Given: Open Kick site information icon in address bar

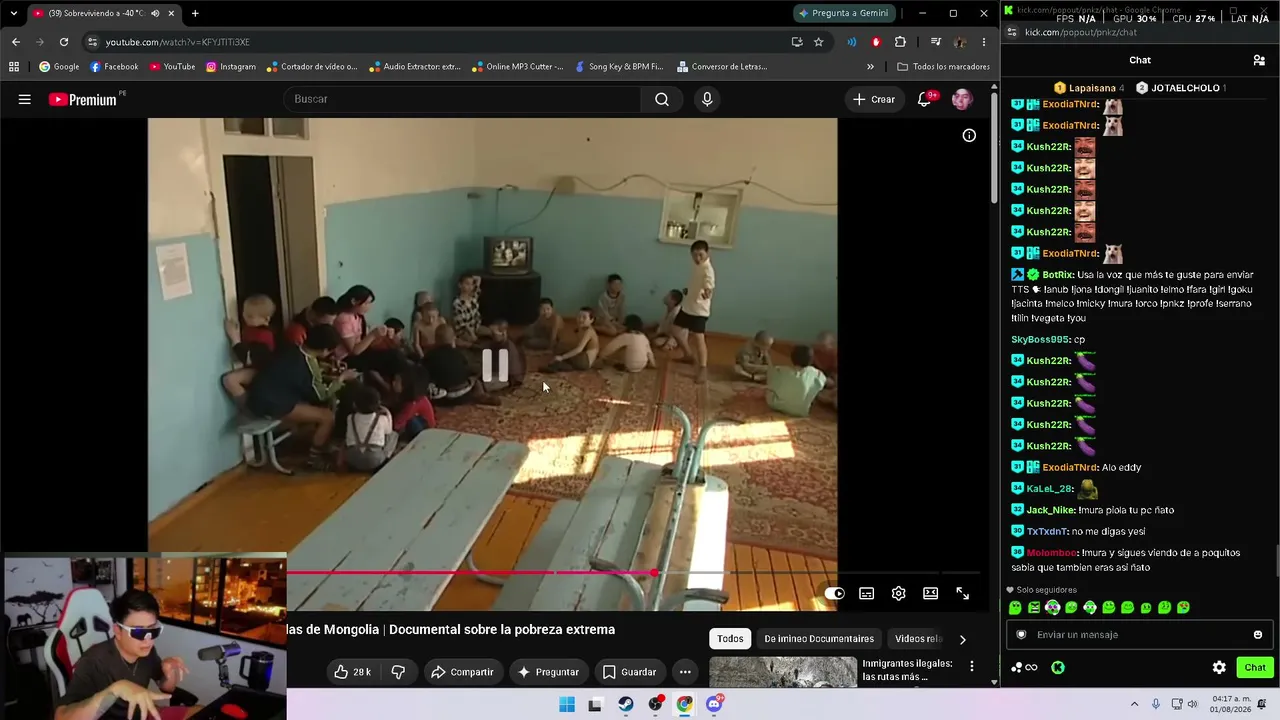Looking at the screenshot, I should (1012, 32).
